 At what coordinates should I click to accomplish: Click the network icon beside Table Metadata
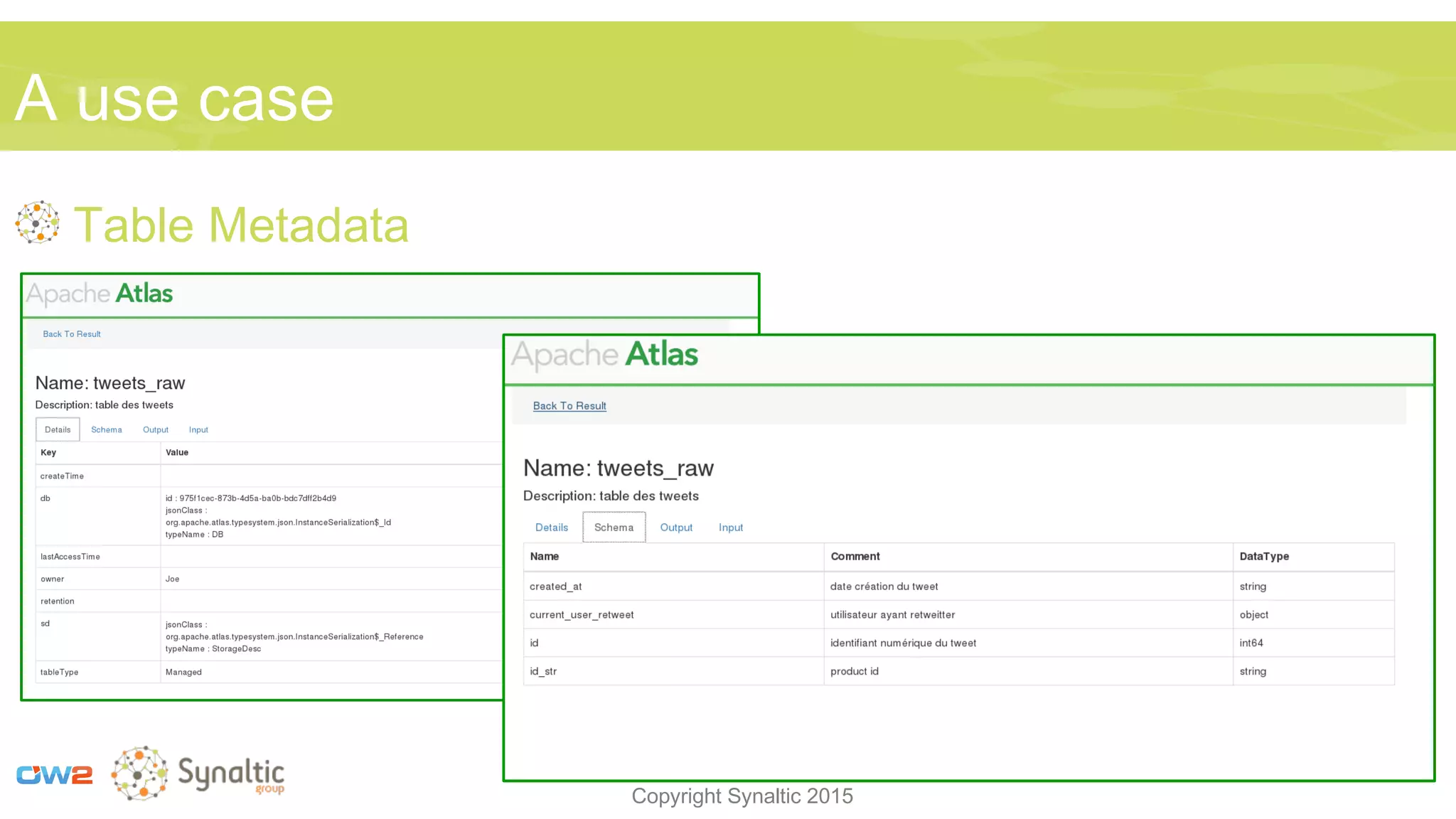point(37,222)
